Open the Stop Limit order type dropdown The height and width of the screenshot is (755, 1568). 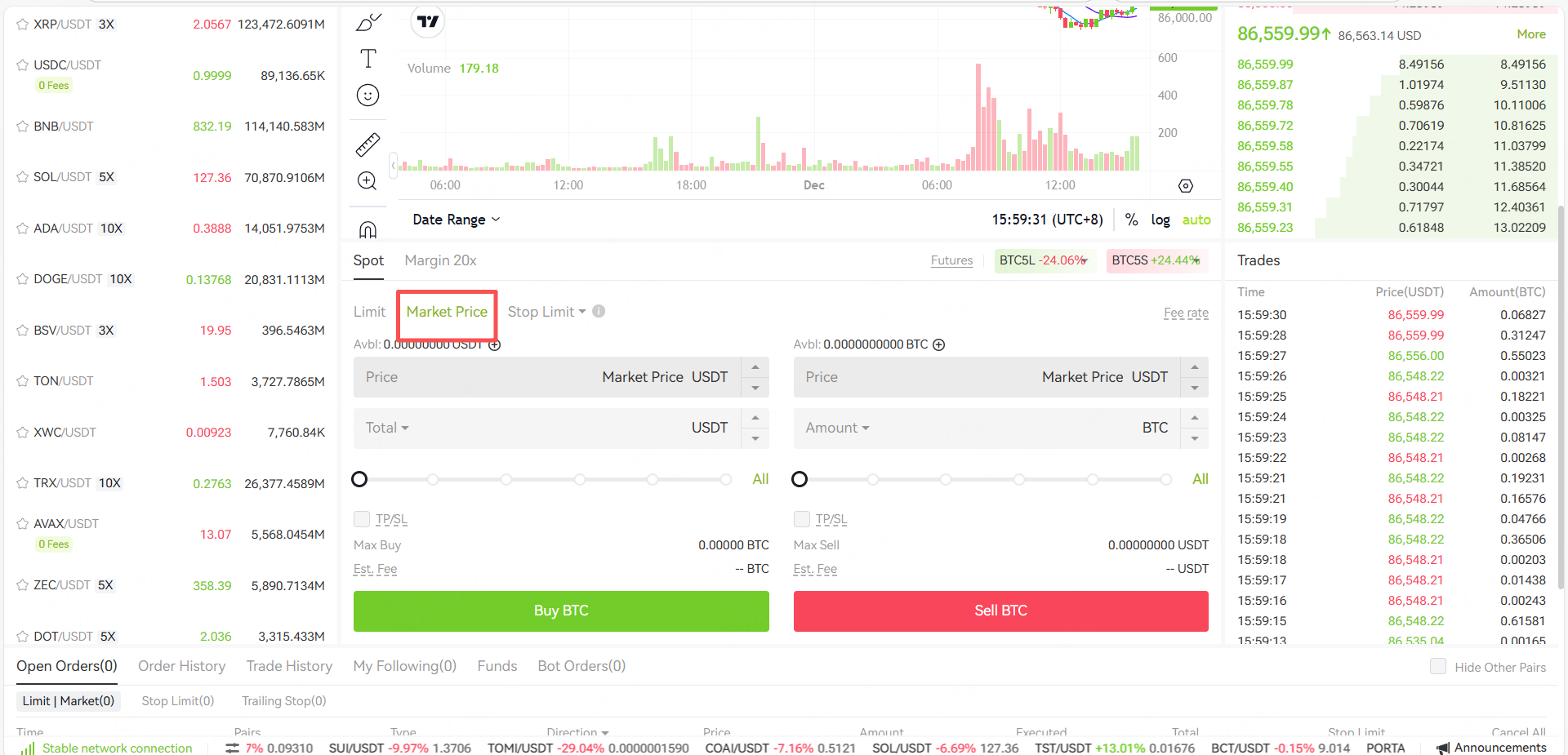pos(546,312)
